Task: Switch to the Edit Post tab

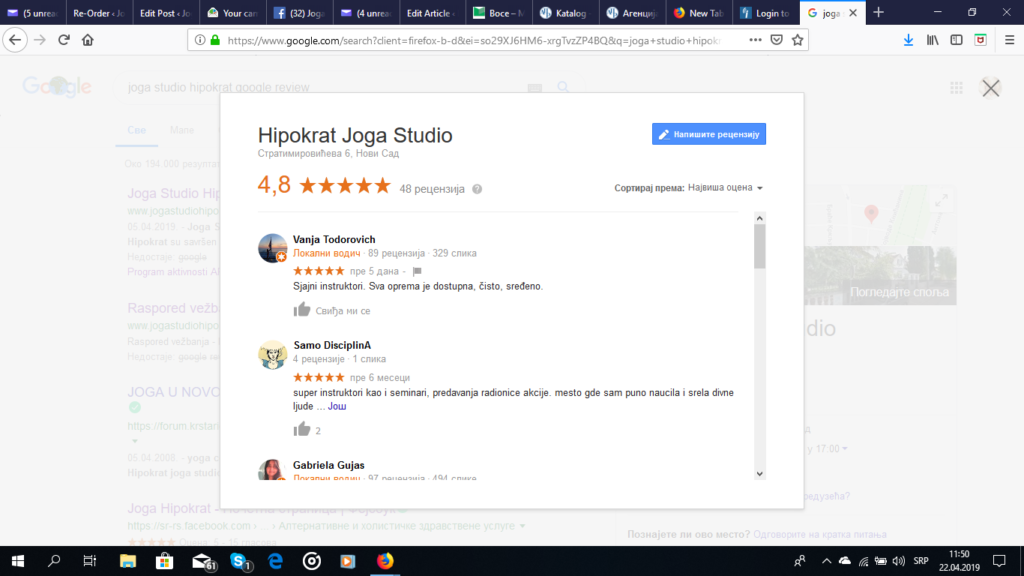Action: click(165, 12)
